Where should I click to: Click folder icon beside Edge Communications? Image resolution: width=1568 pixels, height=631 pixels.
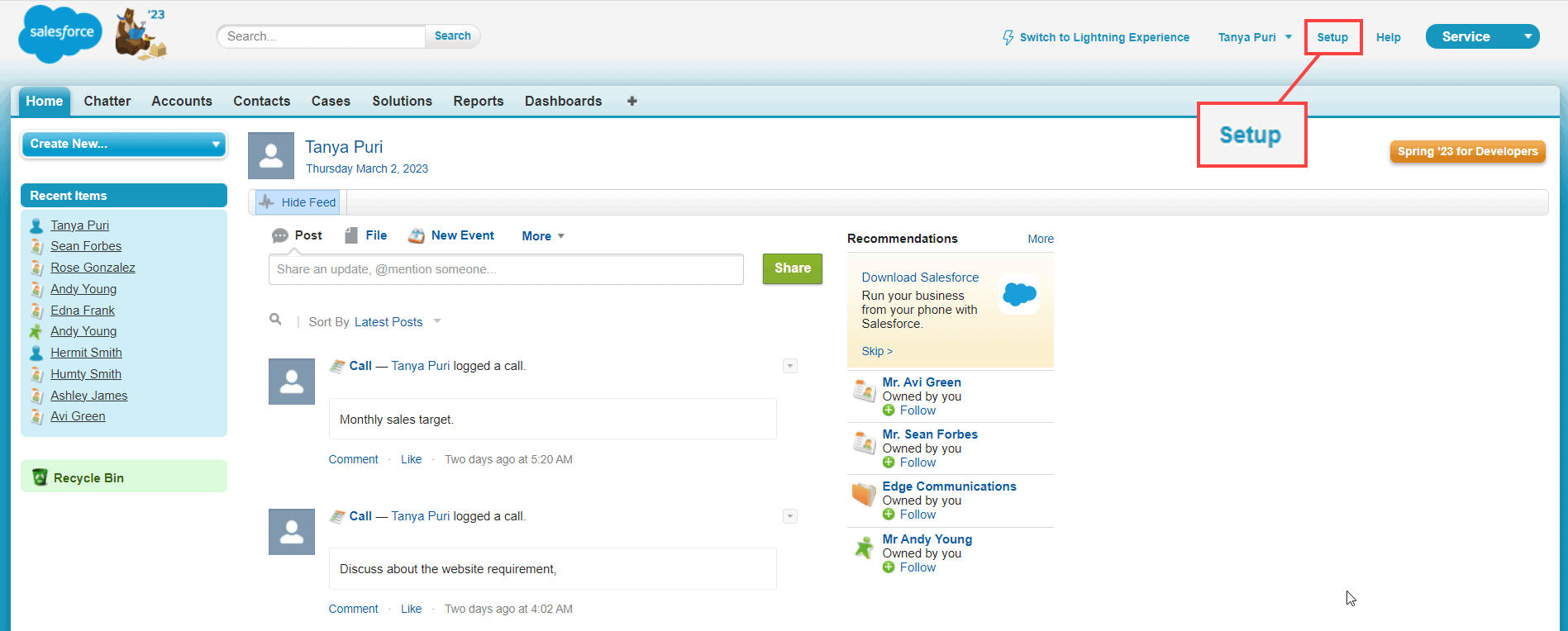click(x=865, y=494)
